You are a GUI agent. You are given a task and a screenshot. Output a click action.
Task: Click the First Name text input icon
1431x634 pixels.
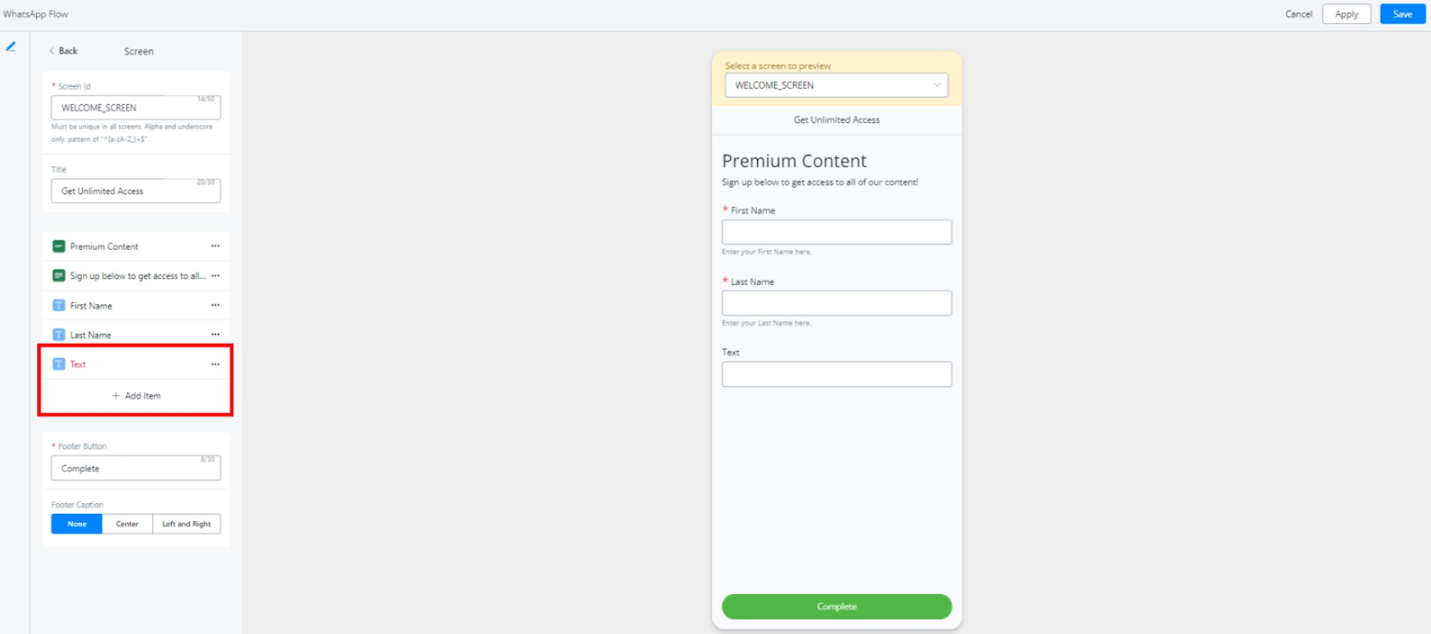59,305
